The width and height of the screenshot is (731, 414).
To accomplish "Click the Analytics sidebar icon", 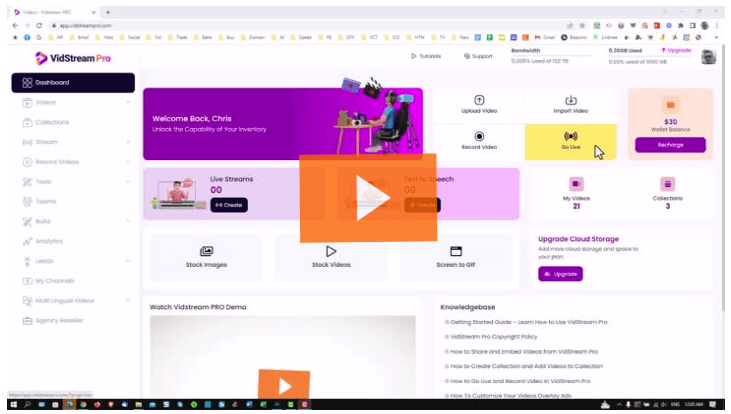I will click(27, 241).
